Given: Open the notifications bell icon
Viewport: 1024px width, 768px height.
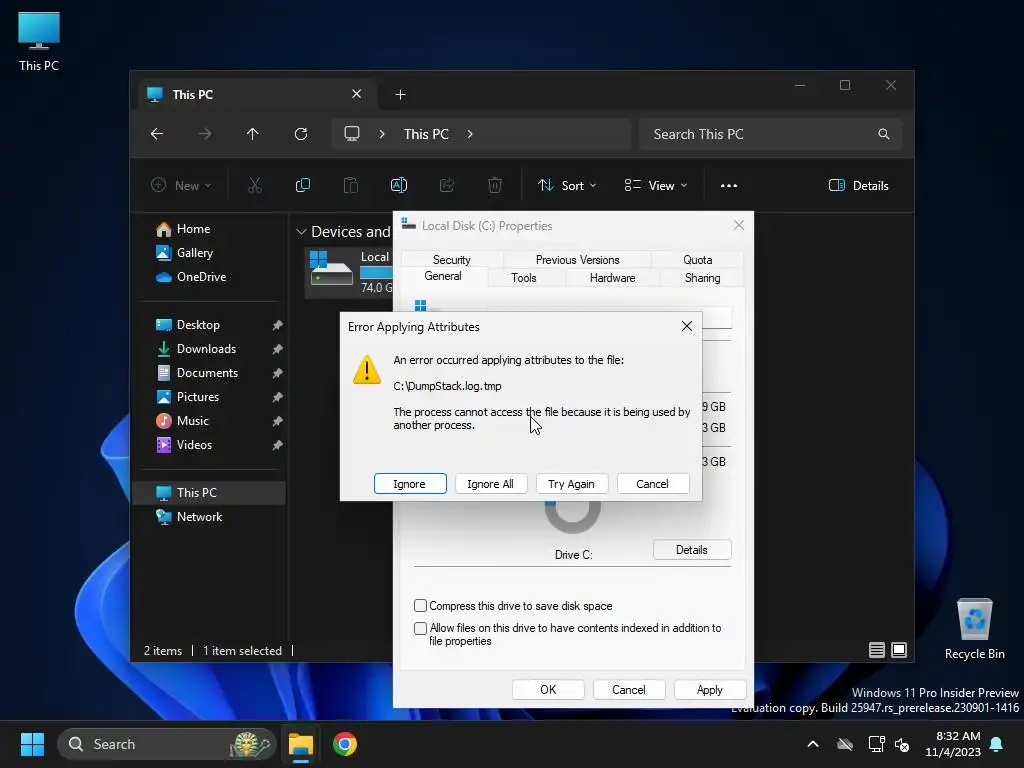Looking at the screenshot, I should coord(997,744).
